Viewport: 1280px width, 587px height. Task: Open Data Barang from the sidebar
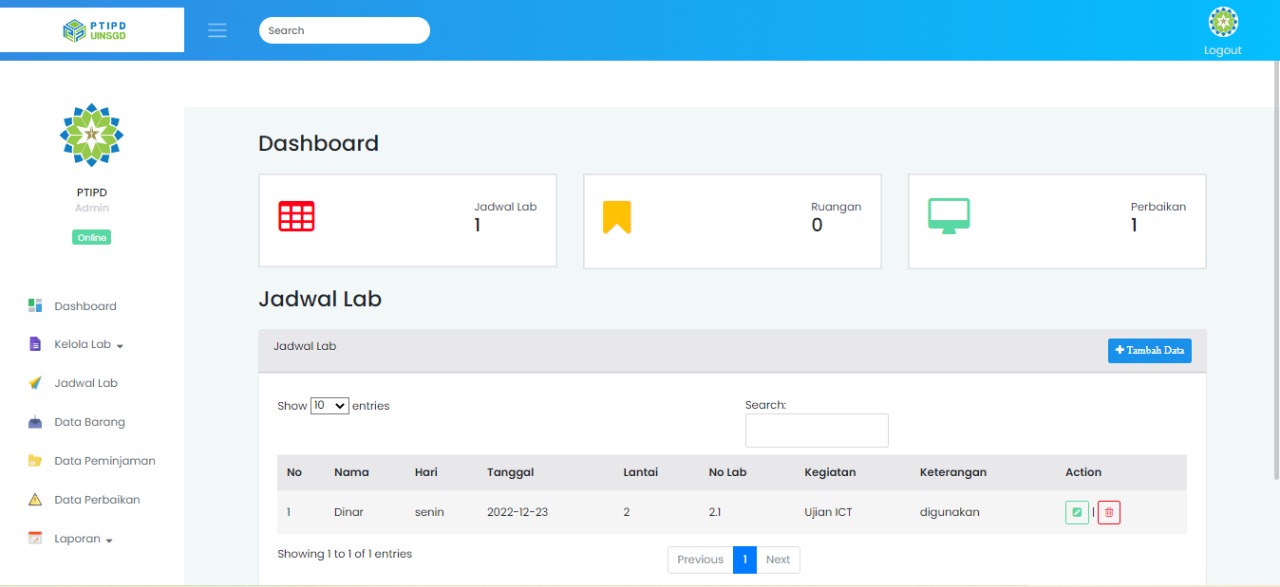89,422
